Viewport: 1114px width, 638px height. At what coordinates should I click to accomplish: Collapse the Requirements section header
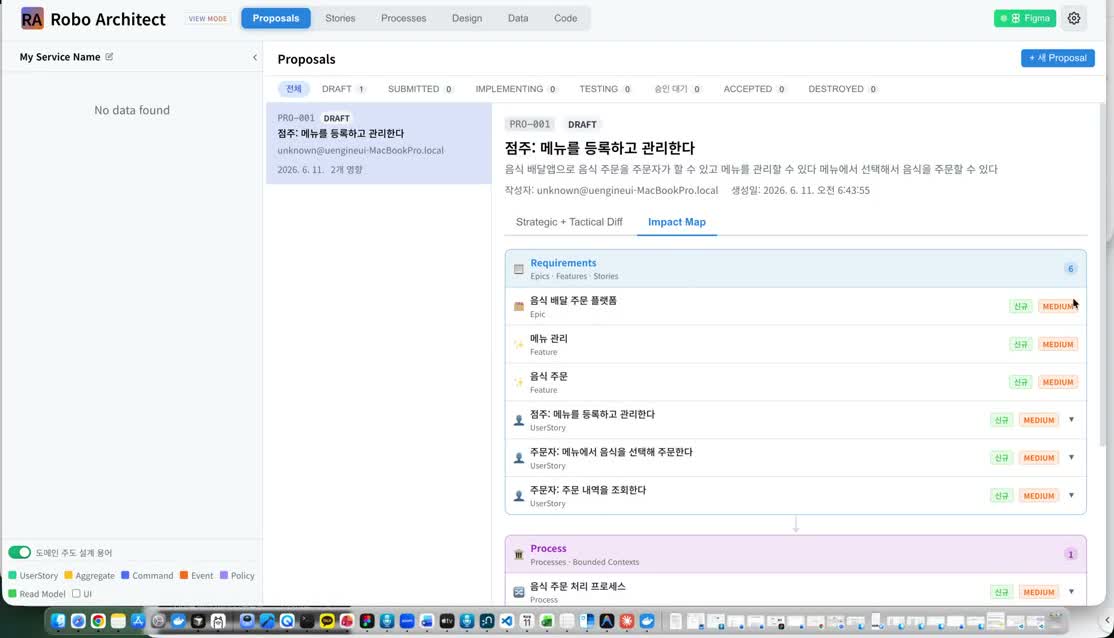coord(796,269)
